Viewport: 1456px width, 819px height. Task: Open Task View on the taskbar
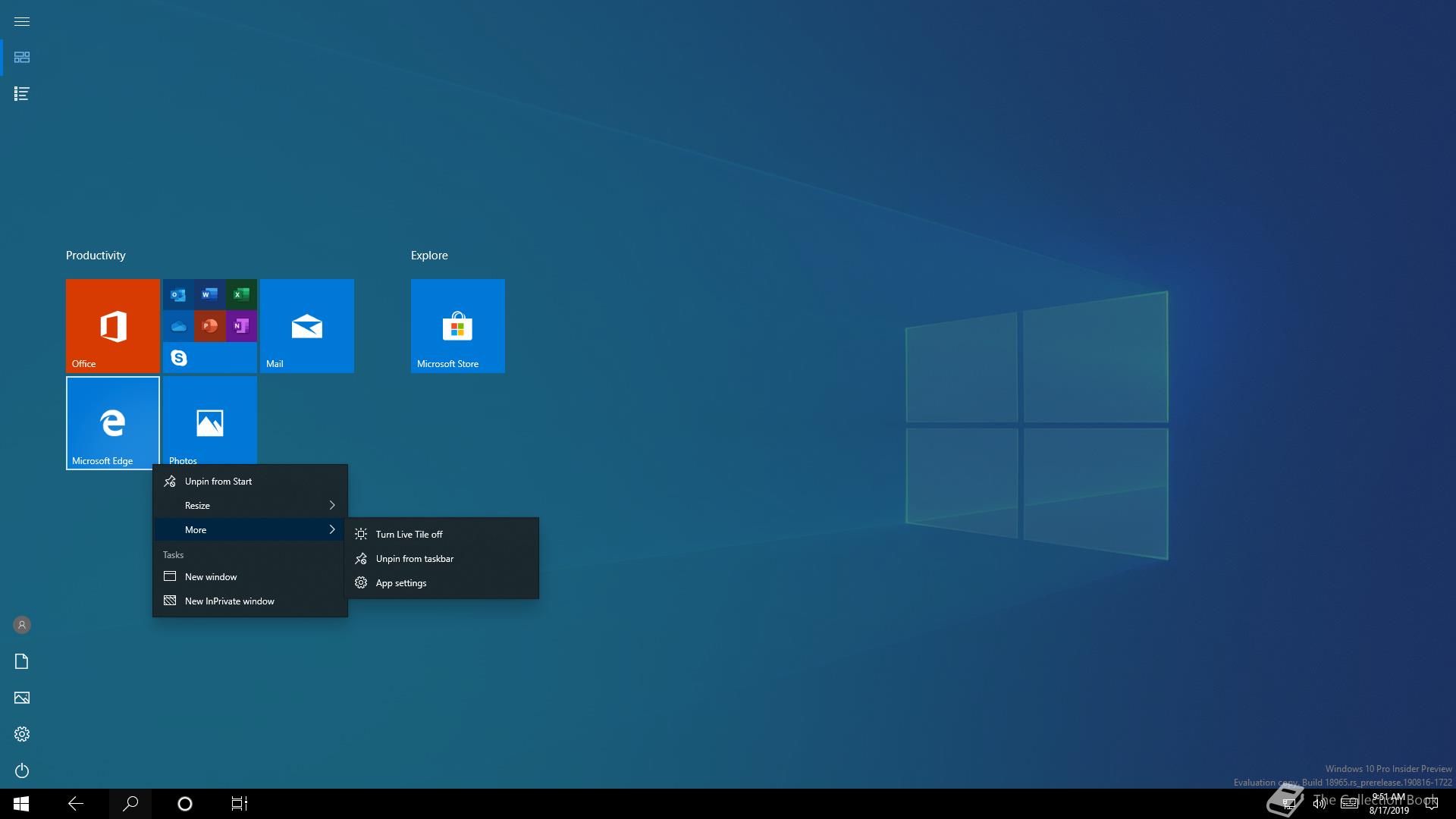pyautogui.click(x=240, y=804)
